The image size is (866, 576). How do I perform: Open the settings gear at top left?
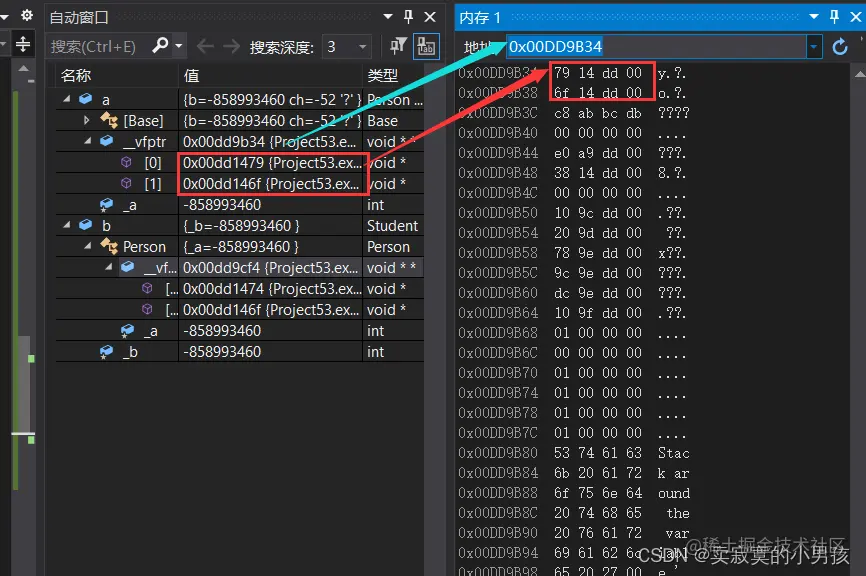[x=27, y=15]
